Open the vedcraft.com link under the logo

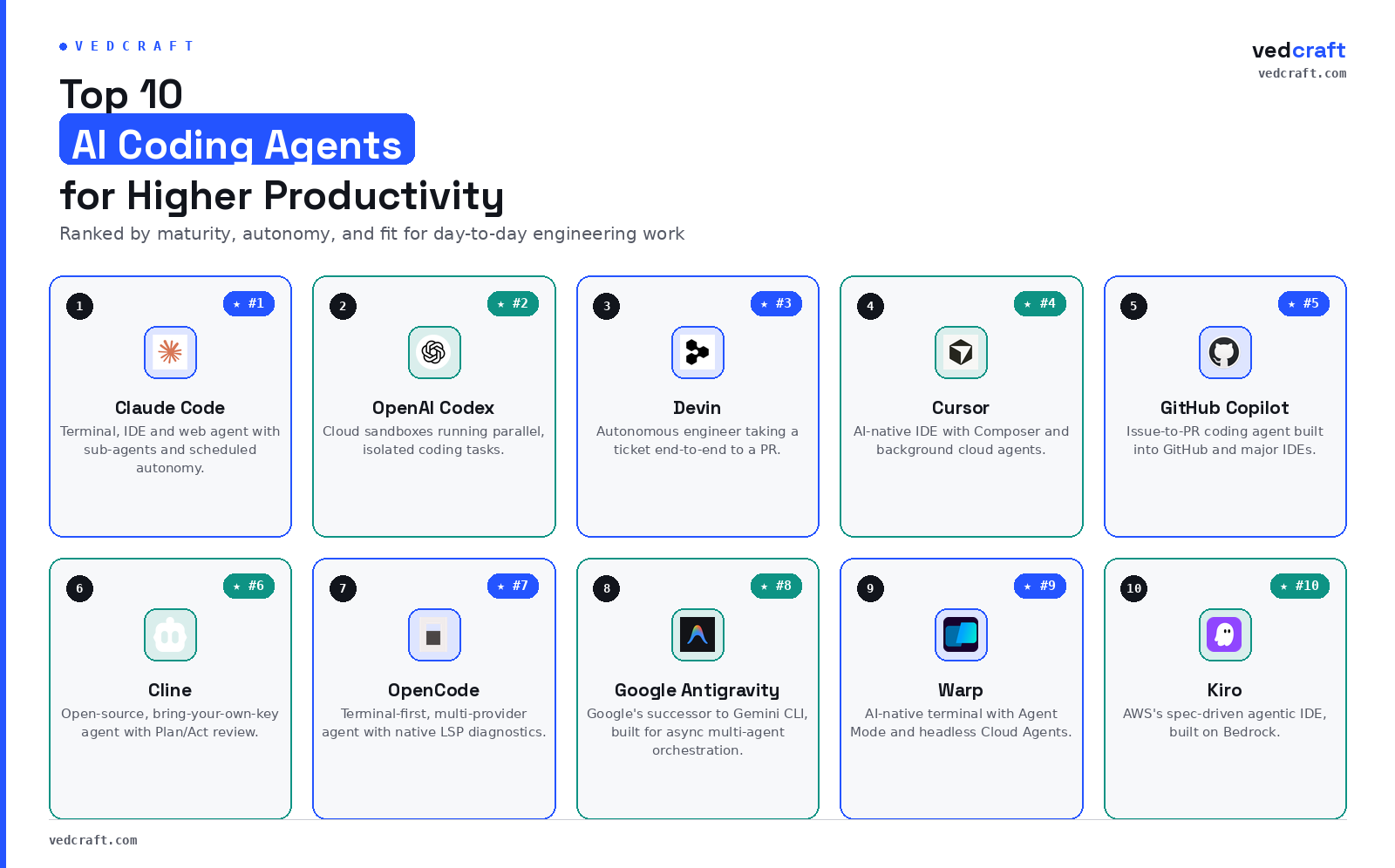(1302, 73)
